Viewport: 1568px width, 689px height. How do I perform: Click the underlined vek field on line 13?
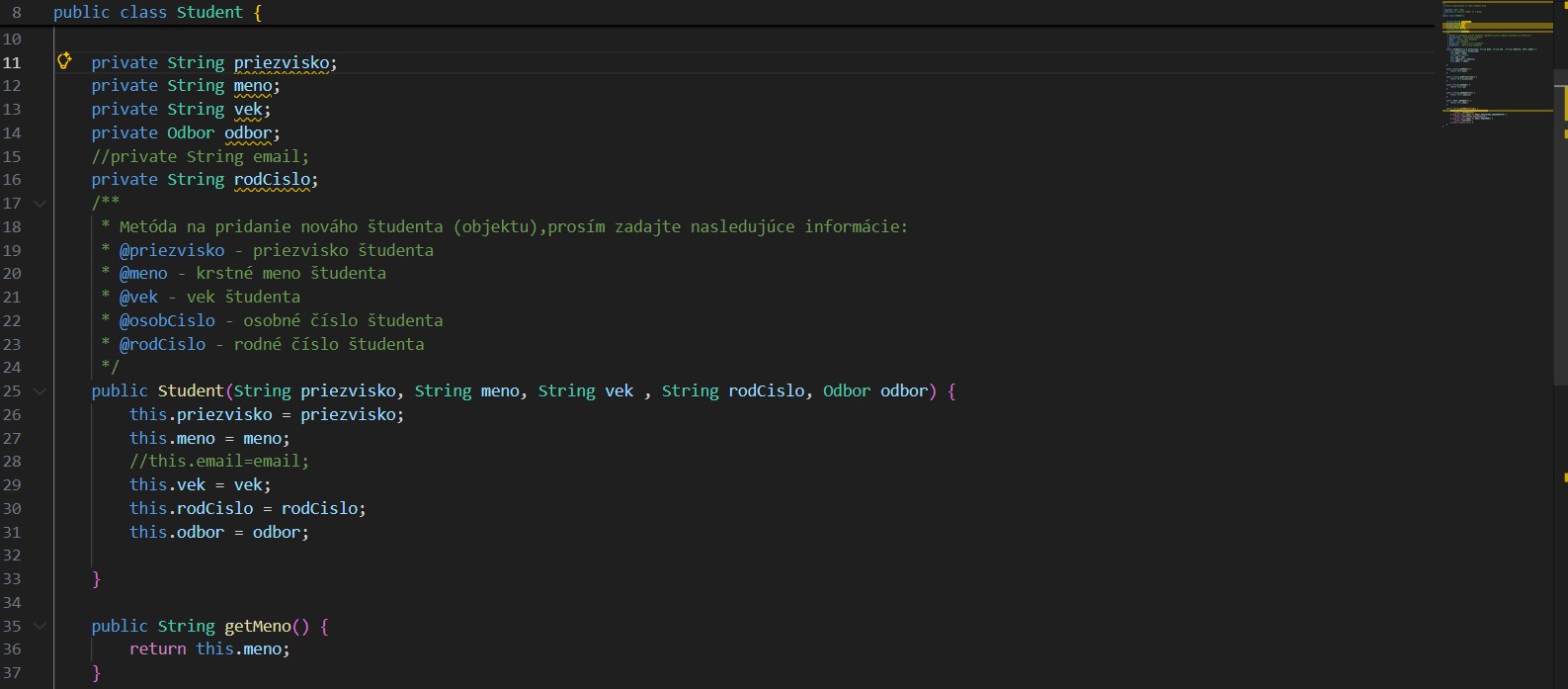pyautogui.click(x=248, y=110)
